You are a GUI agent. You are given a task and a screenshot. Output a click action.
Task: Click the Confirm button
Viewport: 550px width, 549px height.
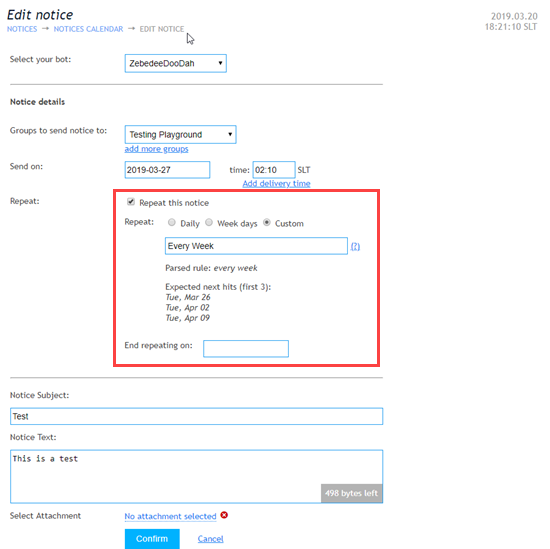pyautogui.click(x=152, y=538)
